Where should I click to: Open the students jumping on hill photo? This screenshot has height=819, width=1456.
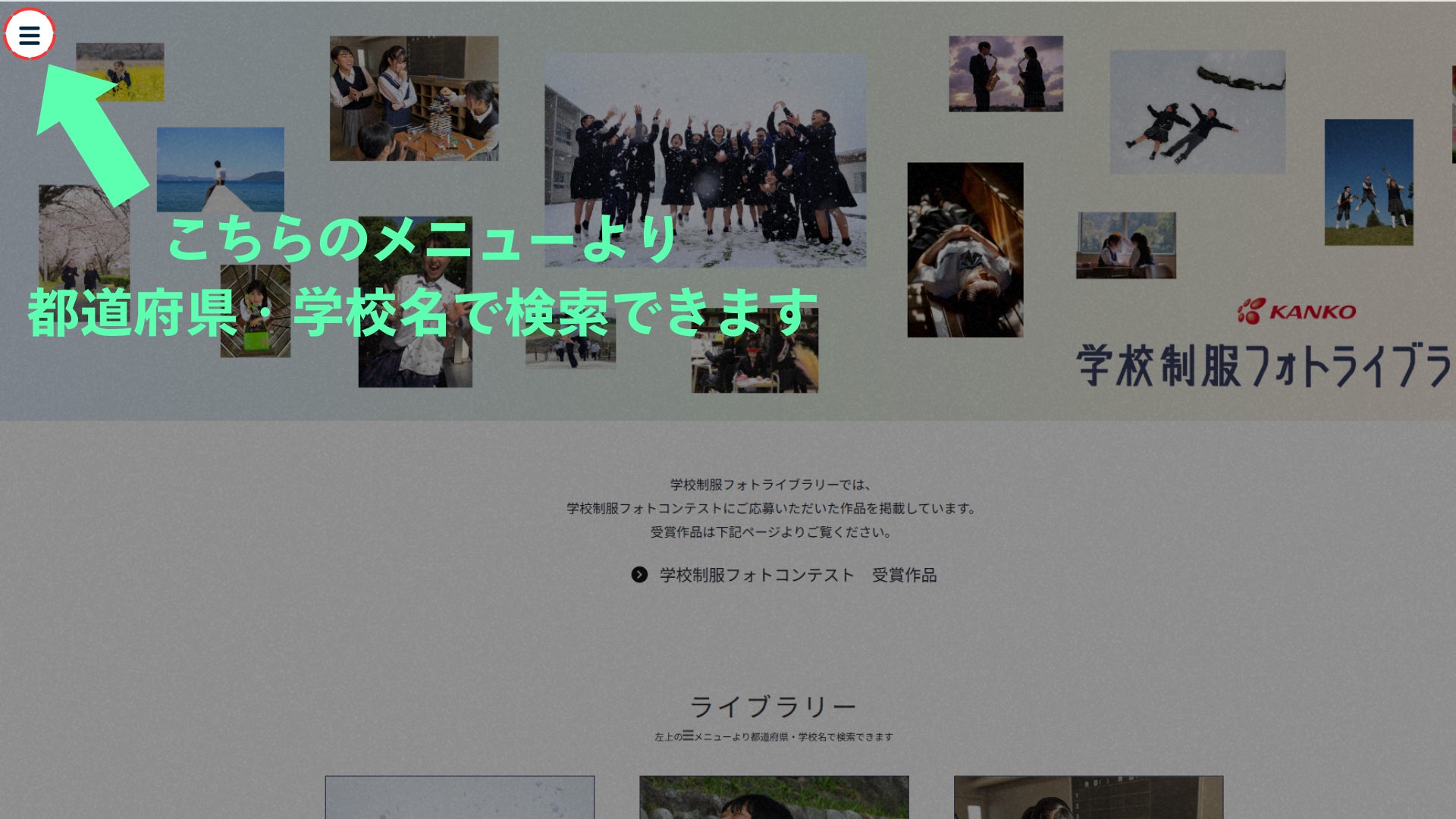1369,182
